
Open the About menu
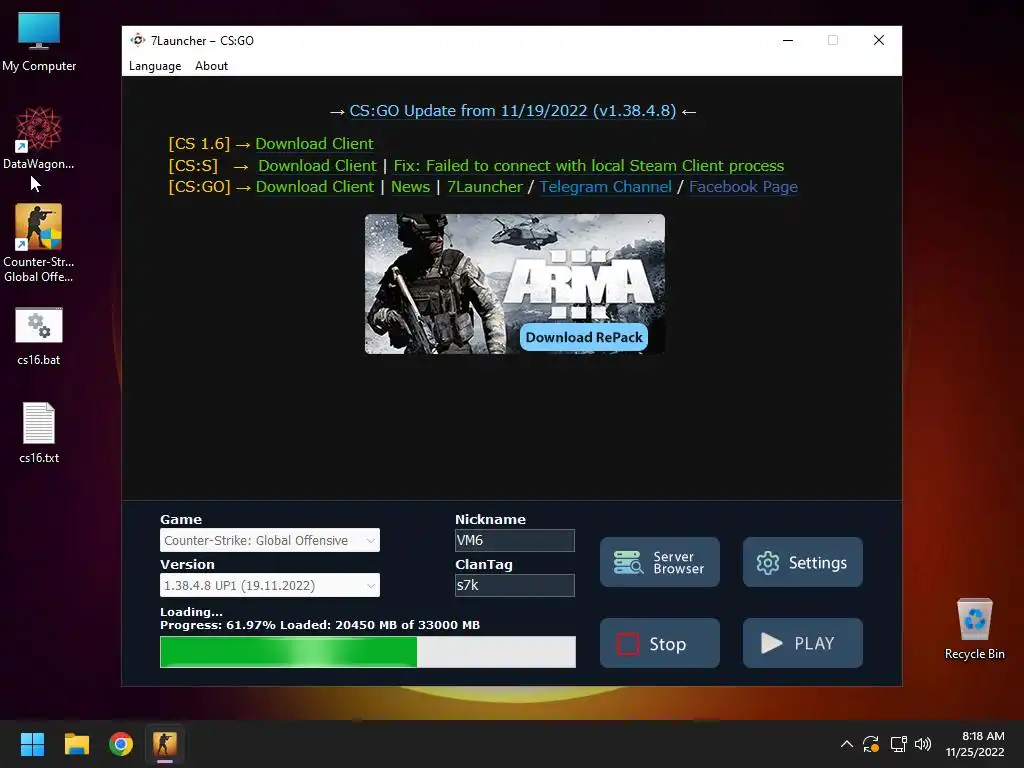click(x=211, y=66)
